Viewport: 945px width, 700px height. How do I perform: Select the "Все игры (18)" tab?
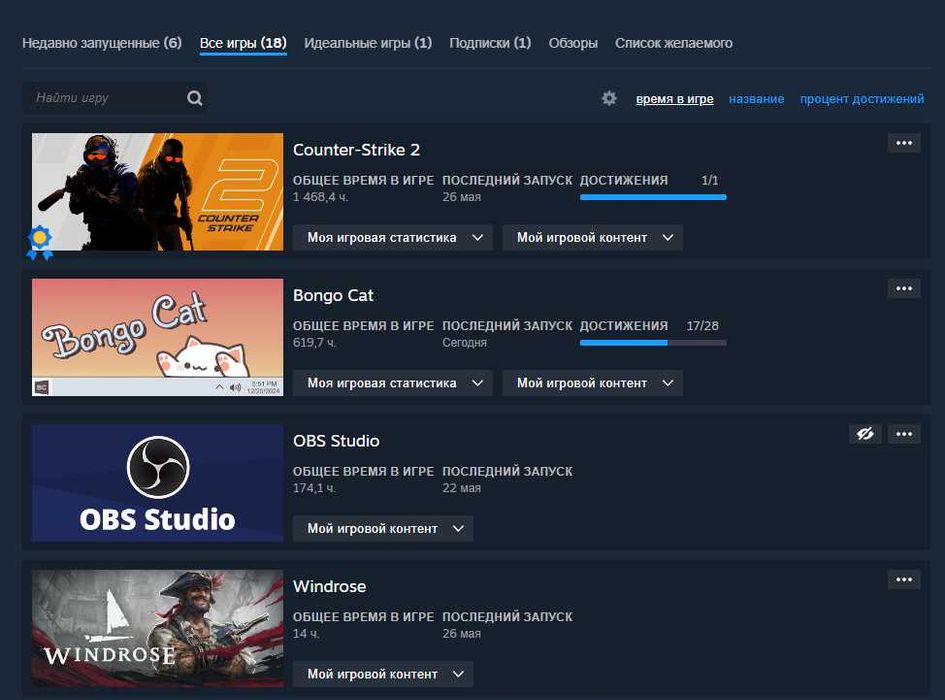(243, 43)
